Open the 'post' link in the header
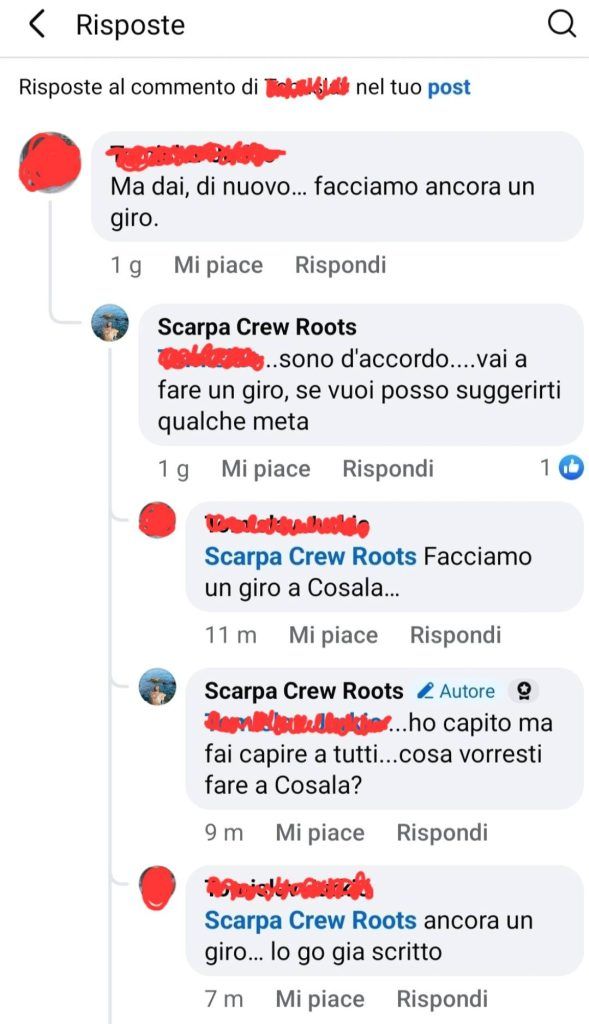Viewport: 589px width, 1024px height. 449,88
